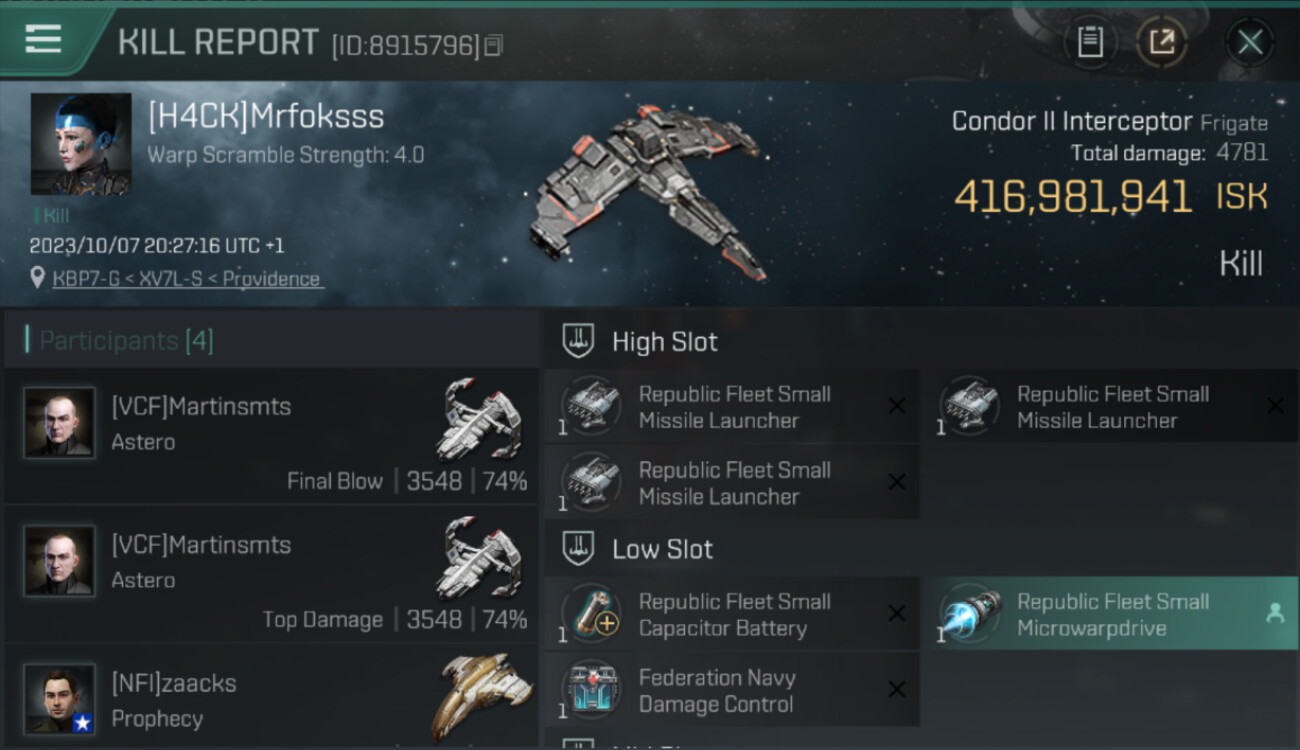1300x750 pixels.
Task: Click the Prophecy ship icon
Action: pos(482,697)
